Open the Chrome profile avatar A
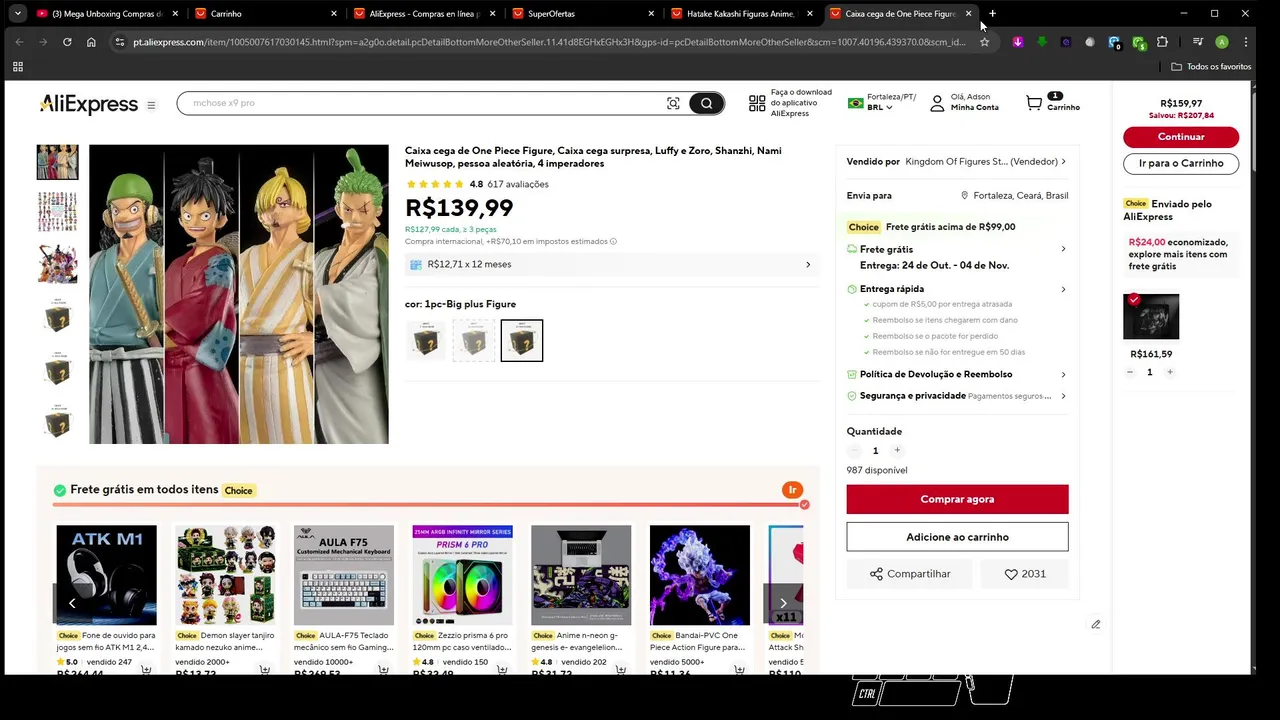This screenshot has height=720, width=1280. 1222,42
